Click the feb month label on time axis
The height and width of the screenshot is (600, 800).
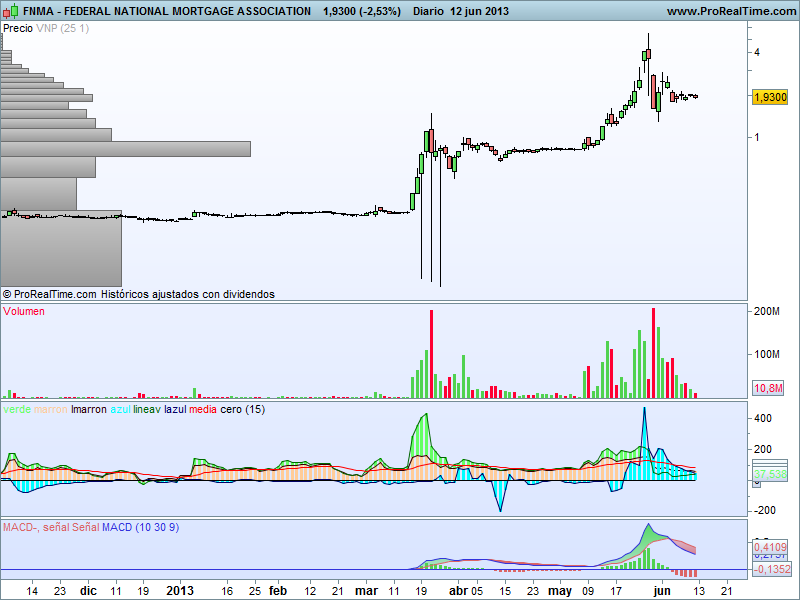[278, 590]
